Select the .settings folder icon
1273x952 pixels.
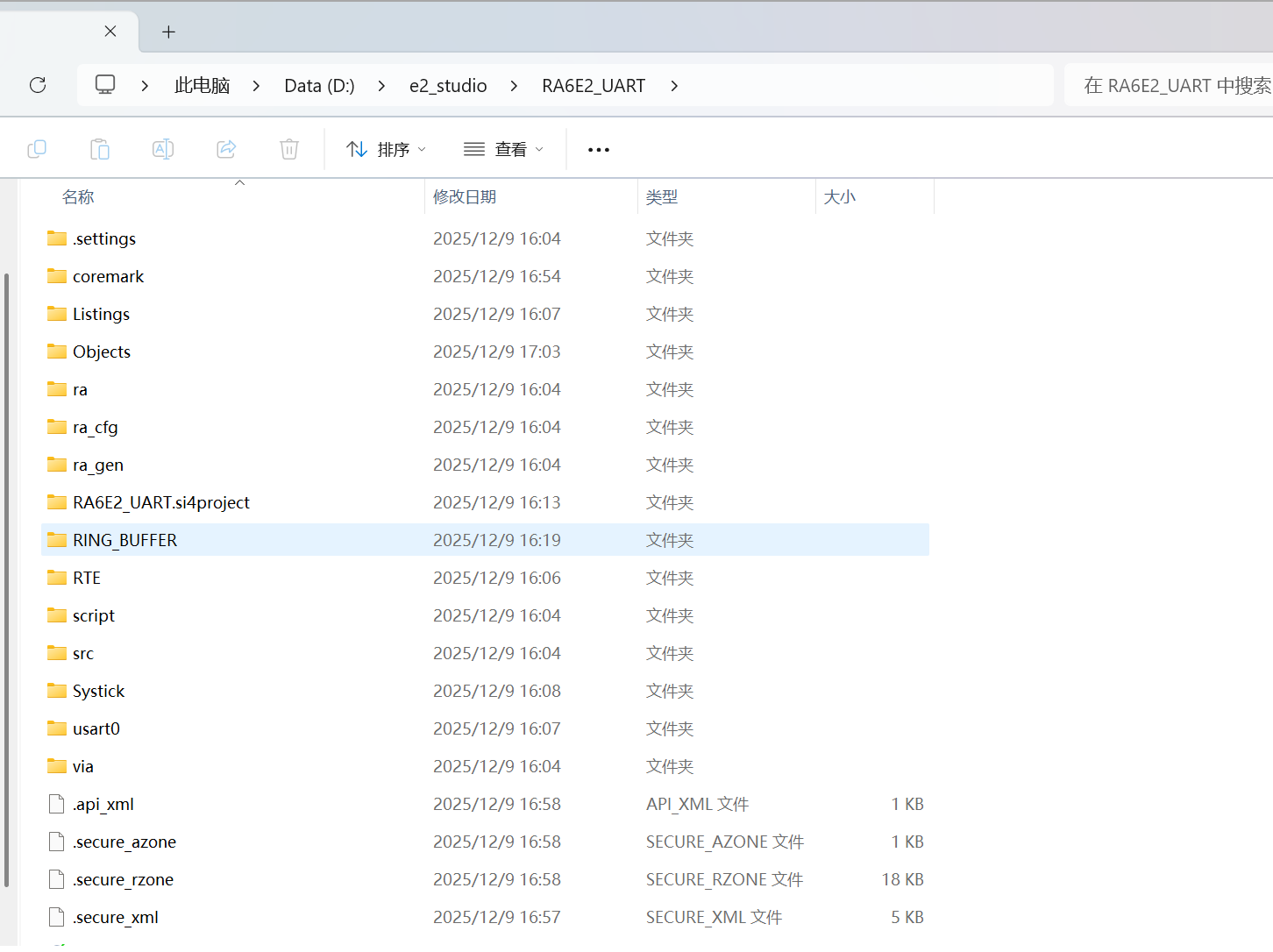coord(57,238)
